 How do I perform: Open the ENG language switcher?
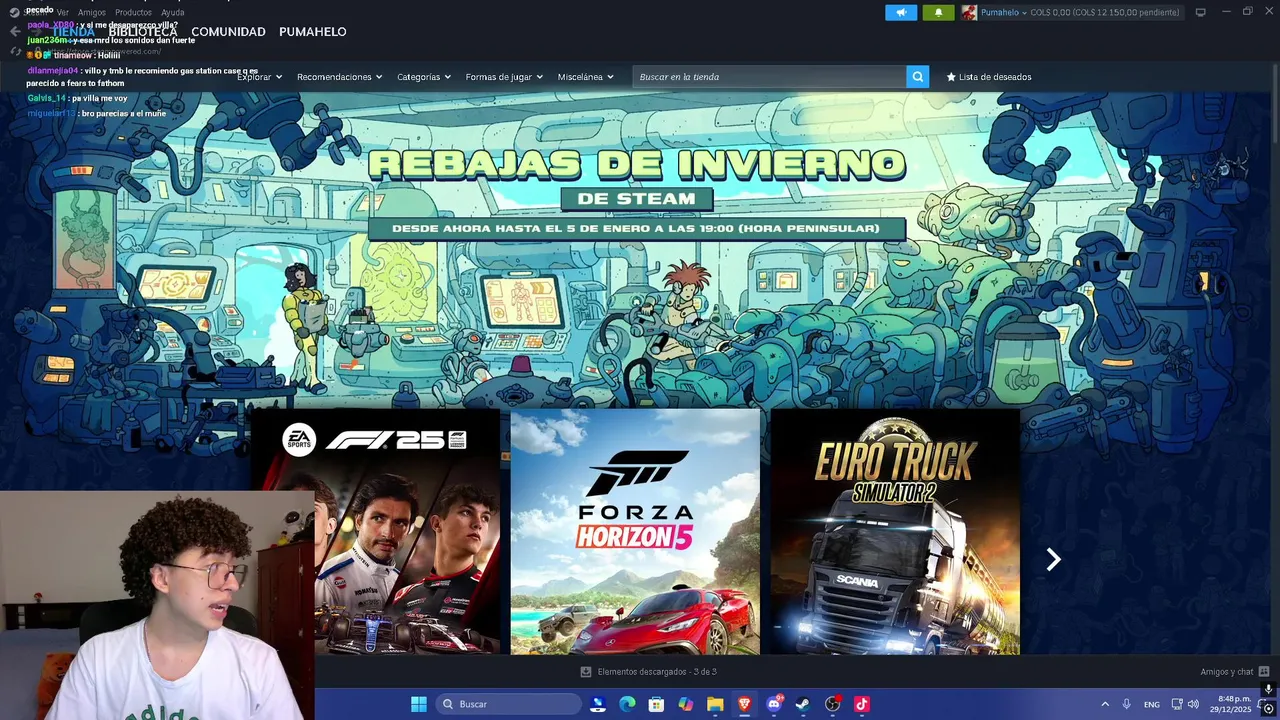click(x=1152, y=704)
